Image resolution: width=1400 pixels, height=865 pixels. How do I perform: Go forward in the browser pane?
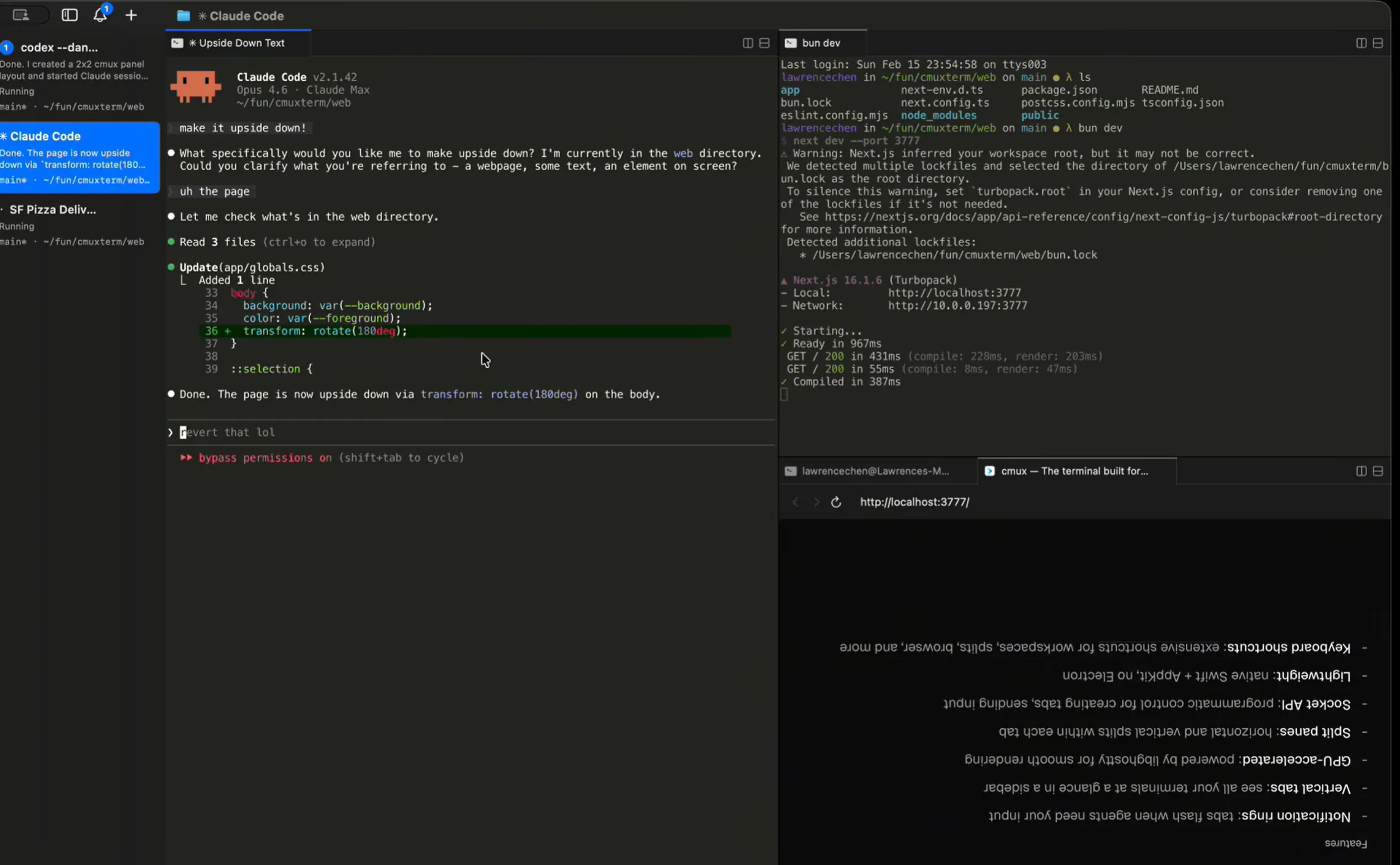click(x=816, y=502)
